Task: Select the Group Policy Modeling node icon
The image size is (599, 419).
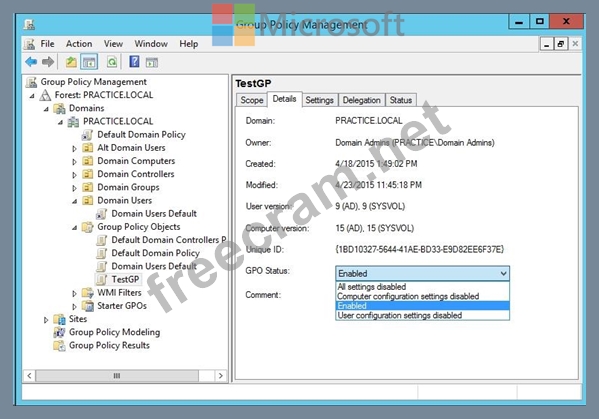Action: pos(59,332)
